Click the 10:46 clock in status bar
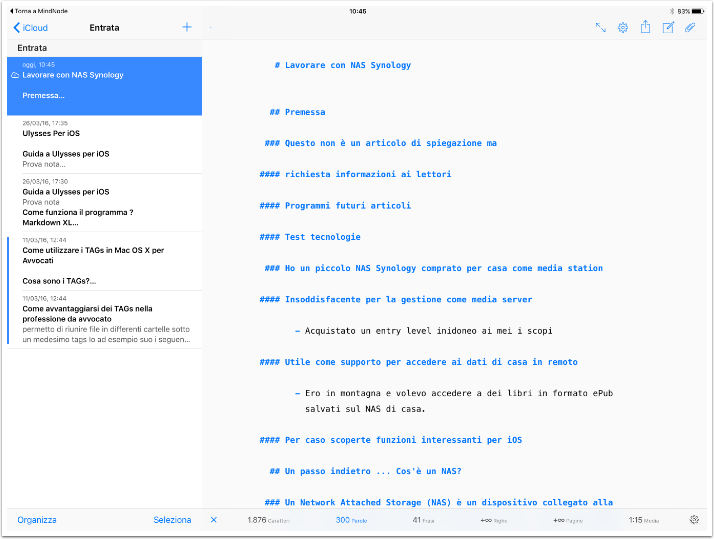This screenshot has height=539, width=714. (x=357, y=11)
